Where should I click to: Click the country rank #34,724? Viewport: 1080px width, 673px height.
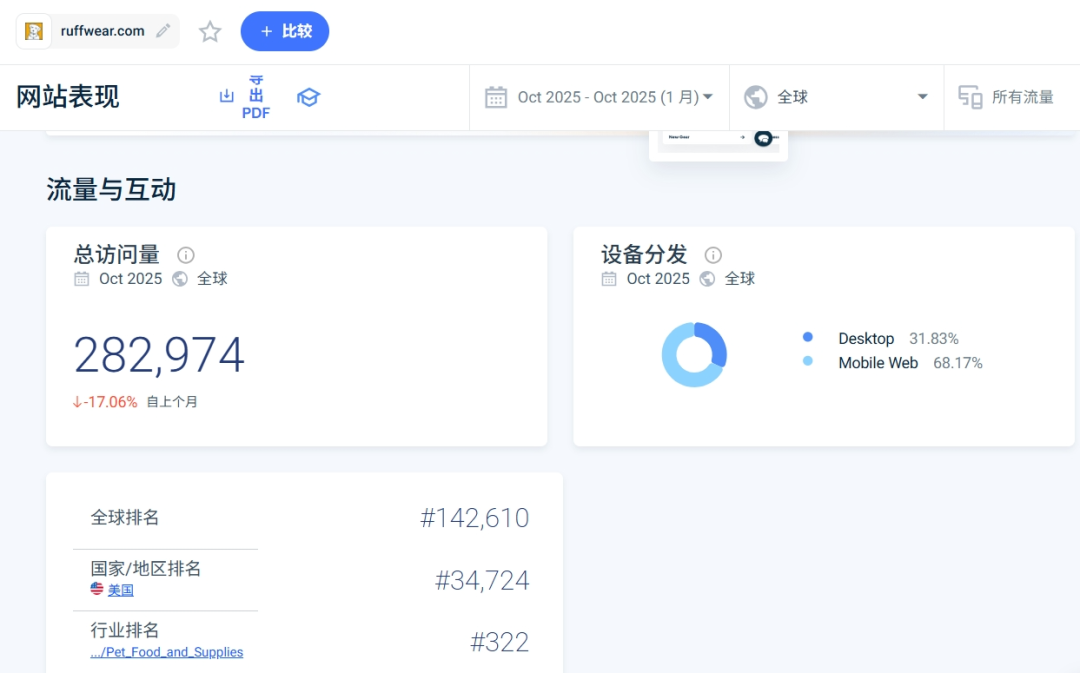pyautogui.click(x=482, y=581)
